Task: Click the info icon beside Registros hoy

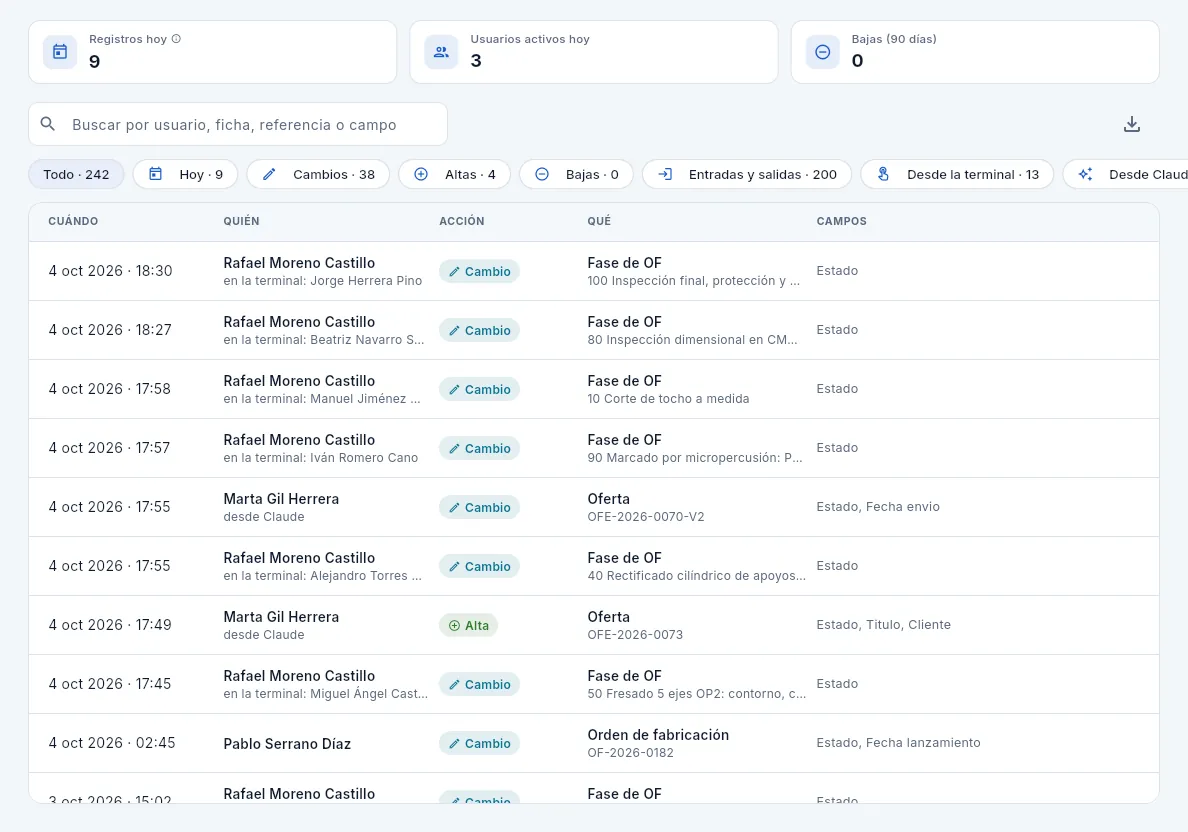Action: [x=177, y=39]
